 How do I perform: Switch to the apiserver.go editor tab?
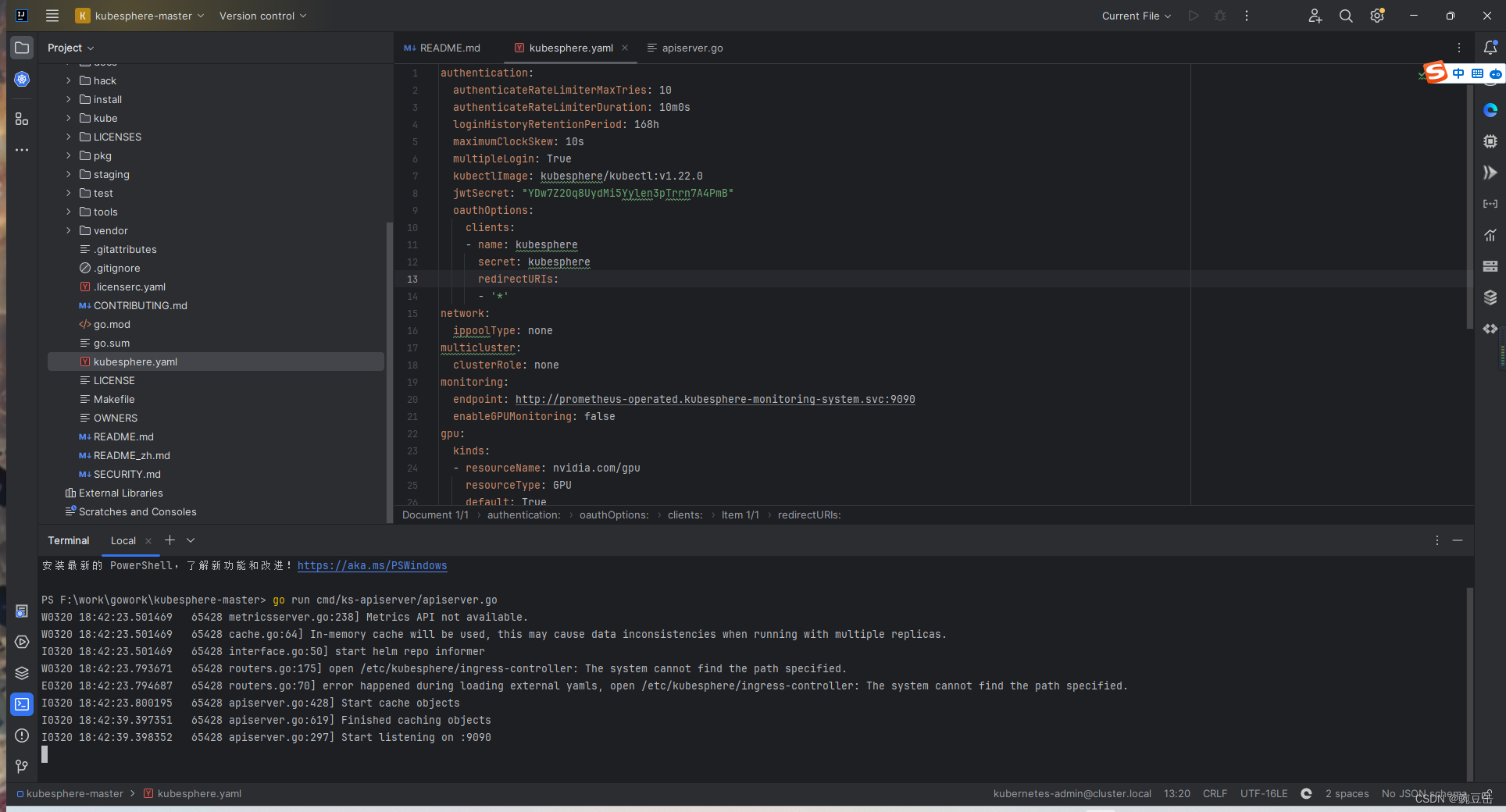(685, 48)
